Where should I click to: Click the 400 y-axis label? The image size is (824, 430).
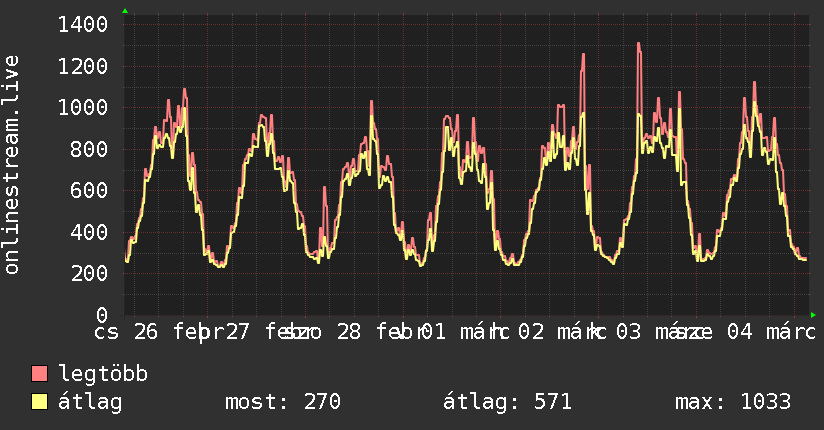(89, 232)
